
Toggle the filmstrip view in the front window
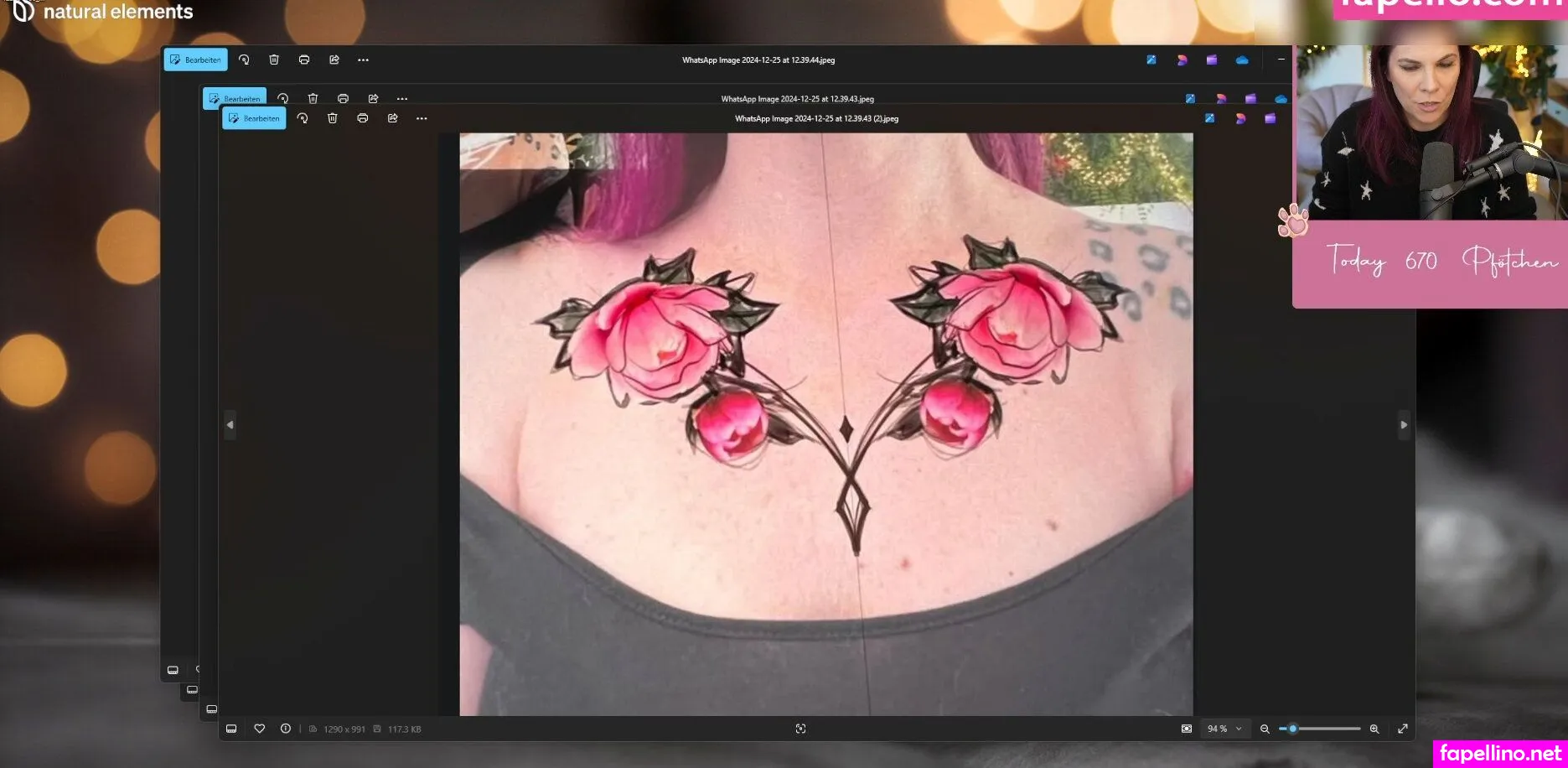point(231,729)
